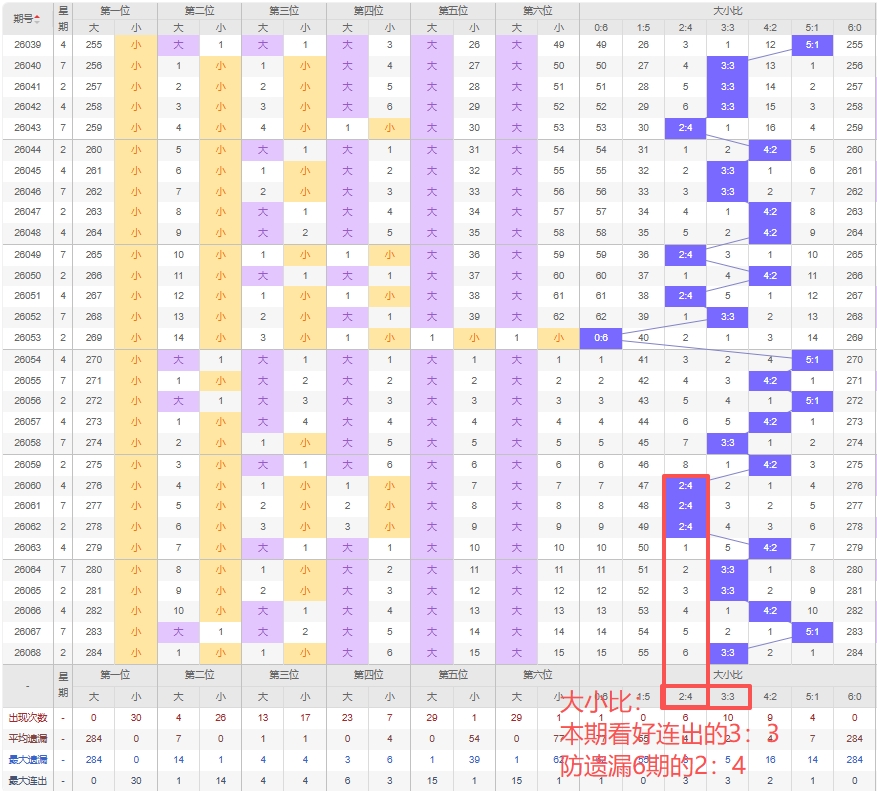This screenshot has height=791, width=877.
Task: Click period number 26064
Action: (x=28, y=569)
